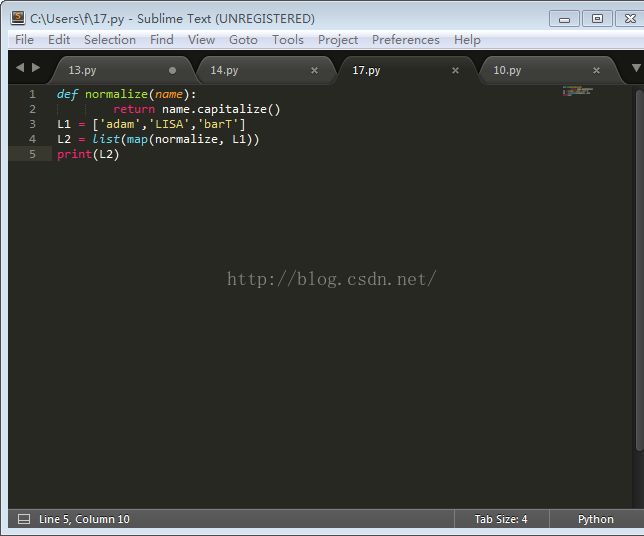Open the Edit menu
Image resolution: width=644 pixels, height=536 pixels.
59,40
